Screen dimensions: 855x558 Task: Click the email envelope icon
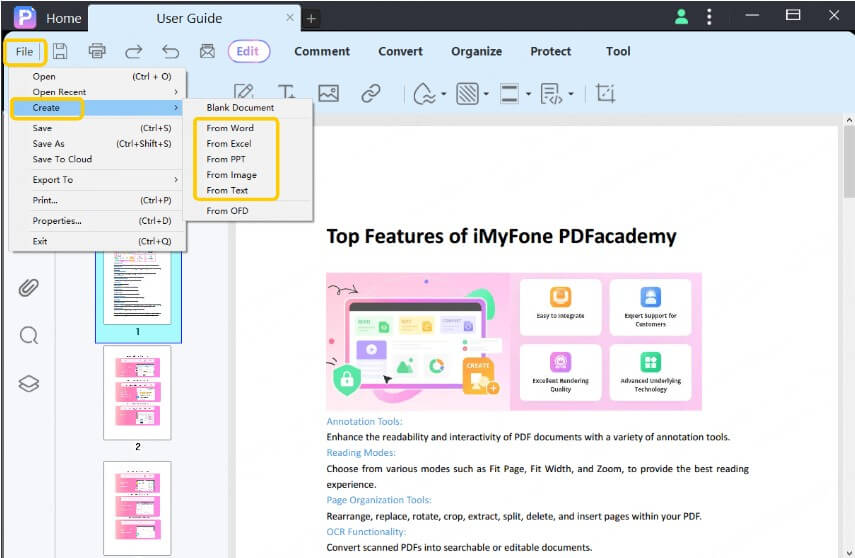tap(207, 51)
